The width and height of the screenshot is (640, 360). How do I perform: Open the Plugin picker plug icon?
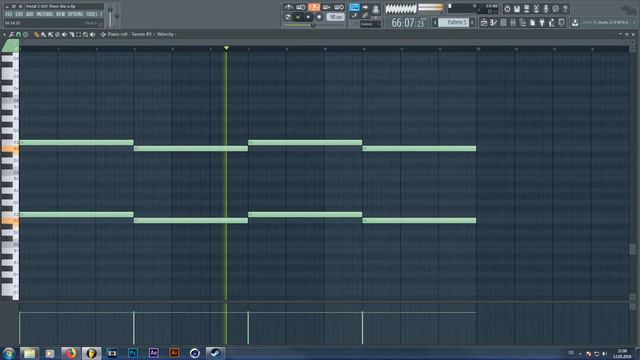point(542,22)
